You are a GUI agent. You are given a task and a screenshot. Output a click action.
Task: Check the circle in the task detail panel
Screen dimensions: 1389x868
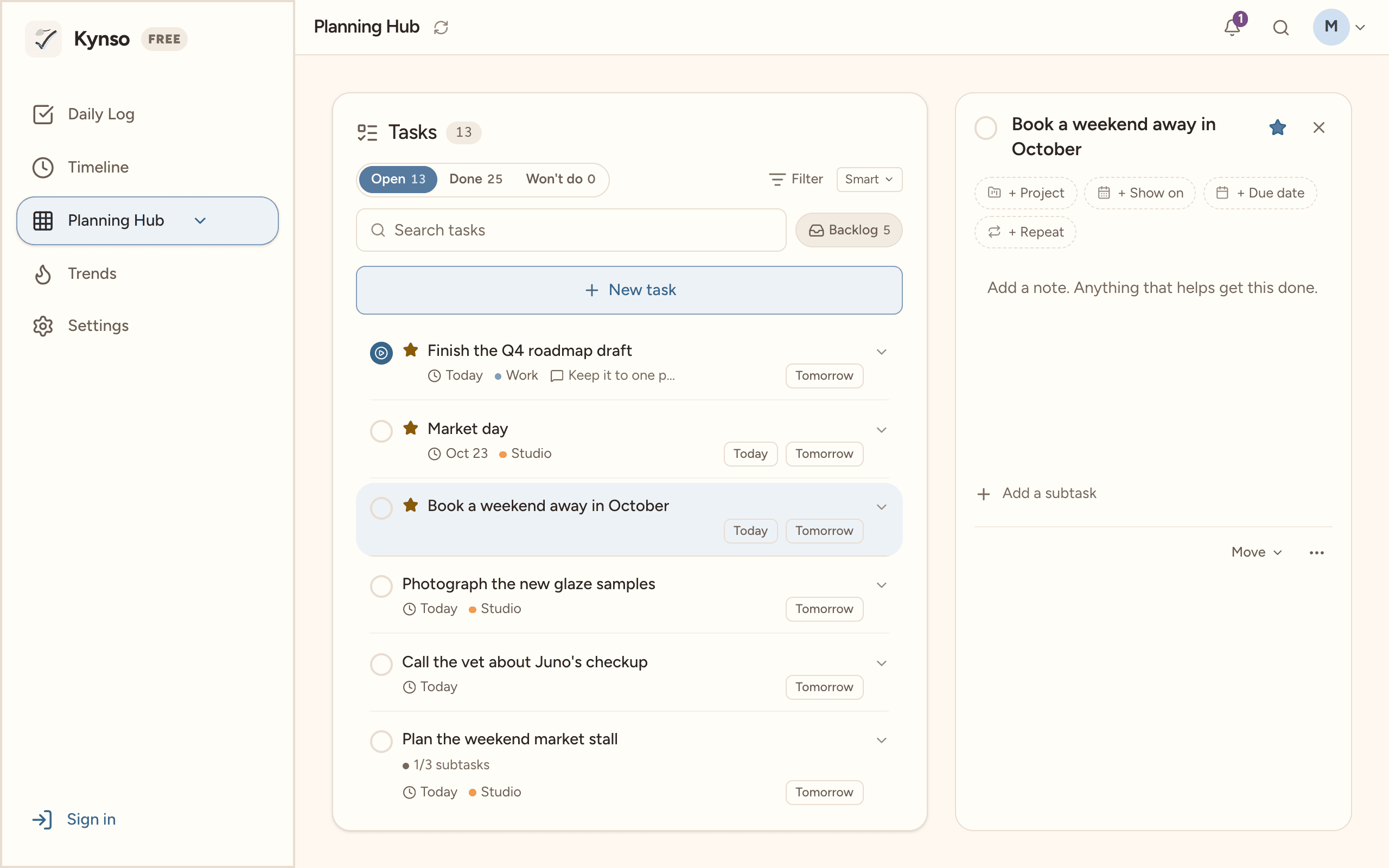click(x=985, y=127)
